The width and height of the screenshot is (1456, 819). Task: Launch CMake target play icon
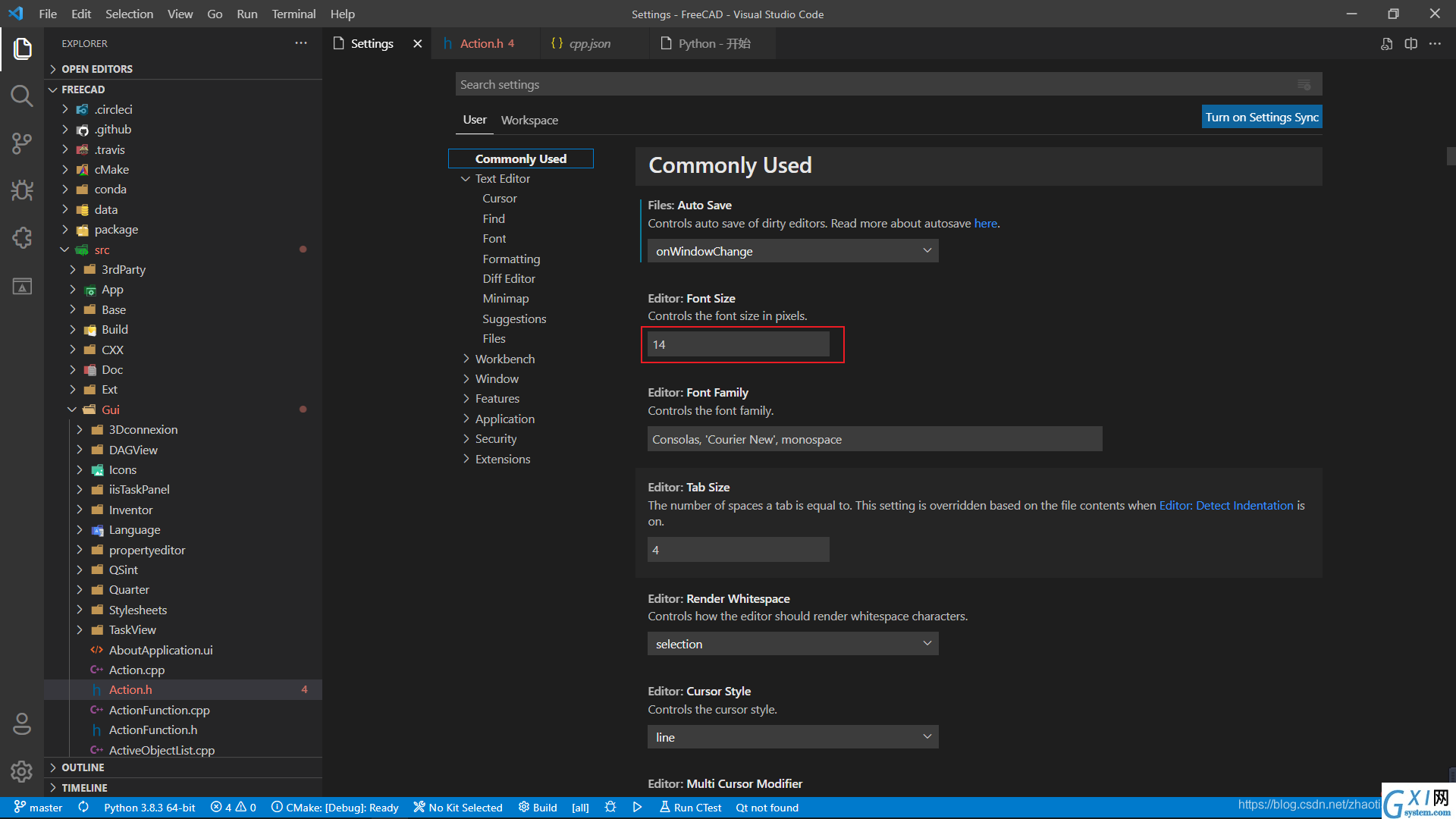pyautogui.click(x=637, y=808)
